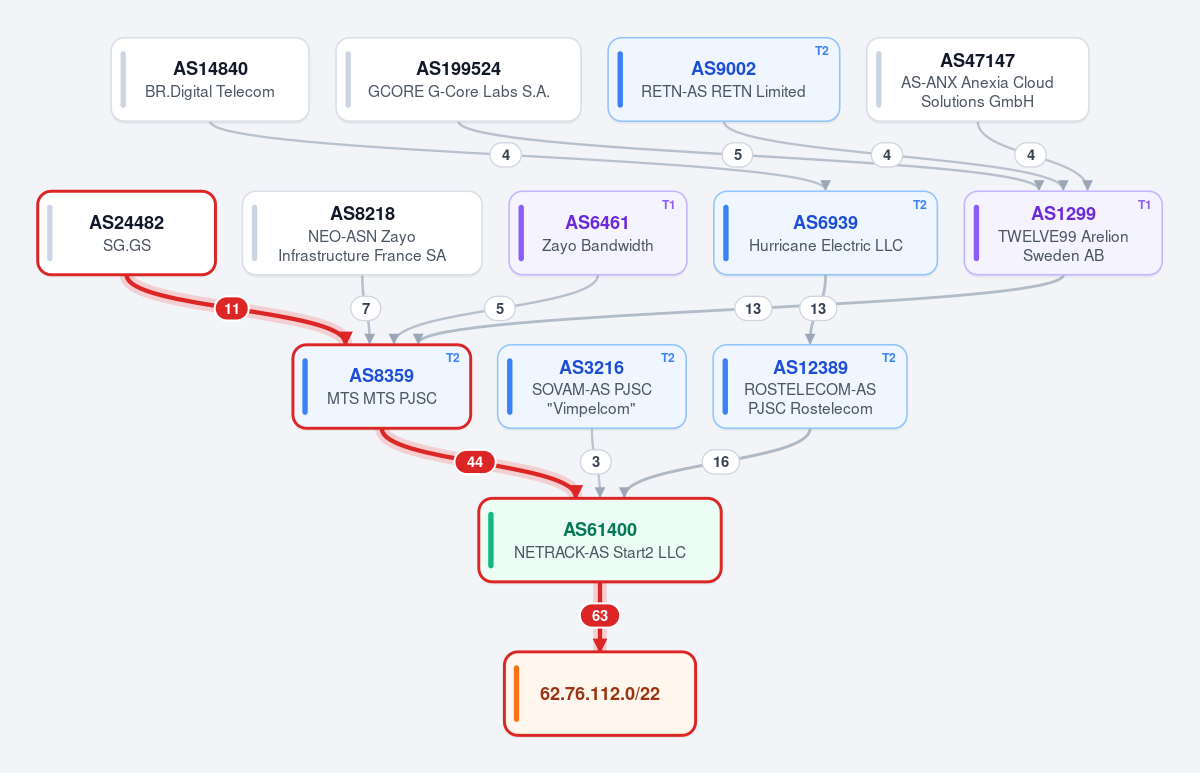Select the AS1299 TWELVE99 Arelion node
The height and width of the screenshot is (773, 1200).
tap(1063, 233)
